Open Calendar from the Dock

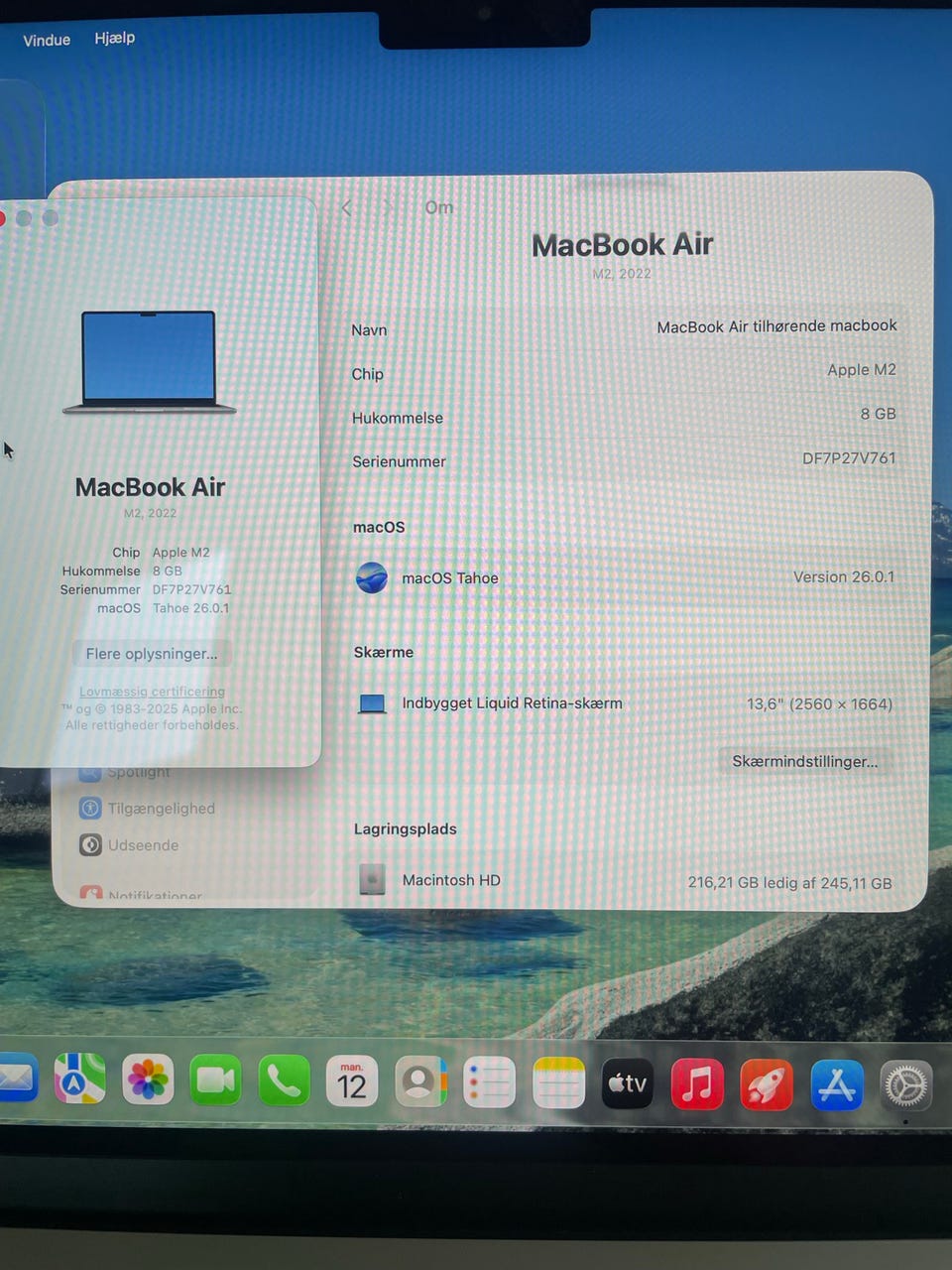[x=352, y=1080]
